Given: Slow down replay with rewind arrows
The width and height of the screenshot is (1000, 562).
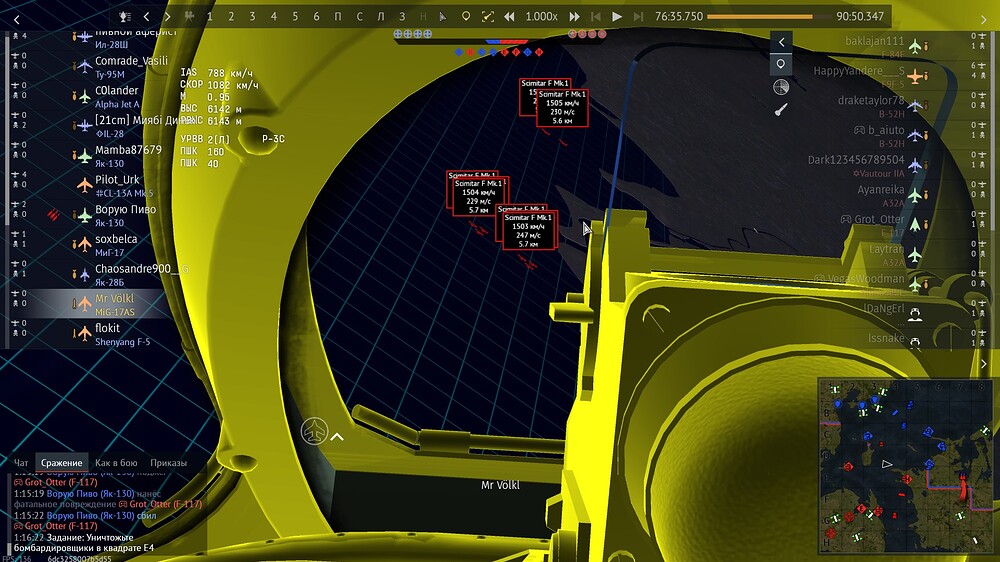Looking at the screenshot, I should 509,17.
